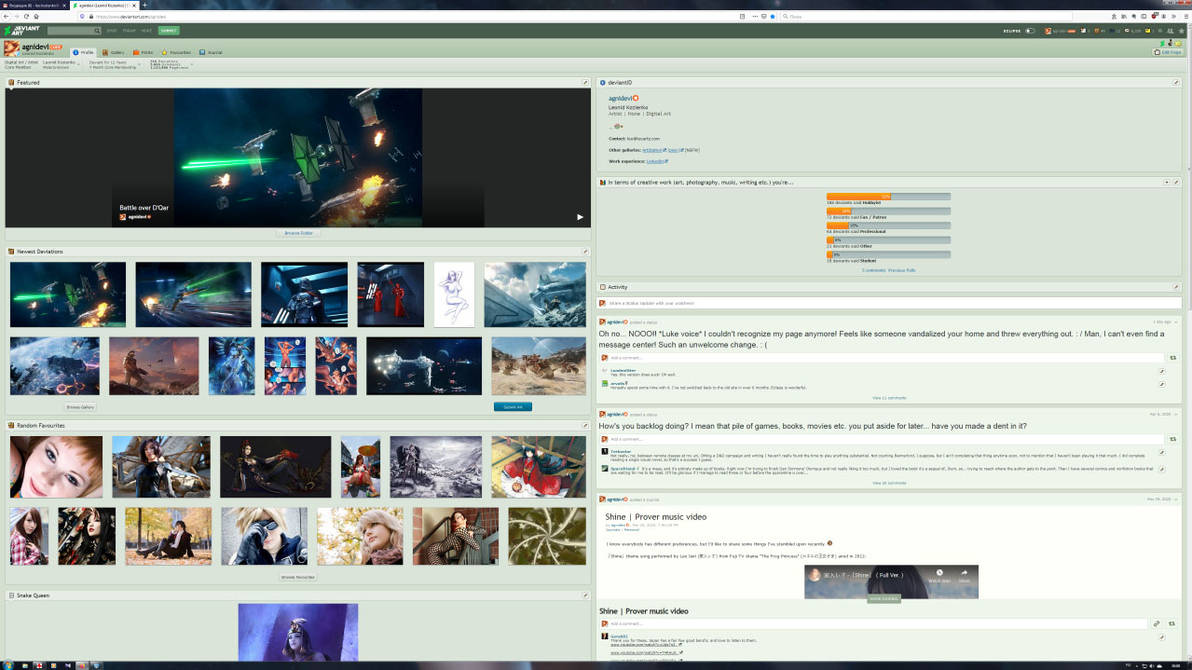
Task: Click Browse Folder under the Featured image
Action: 298,233
